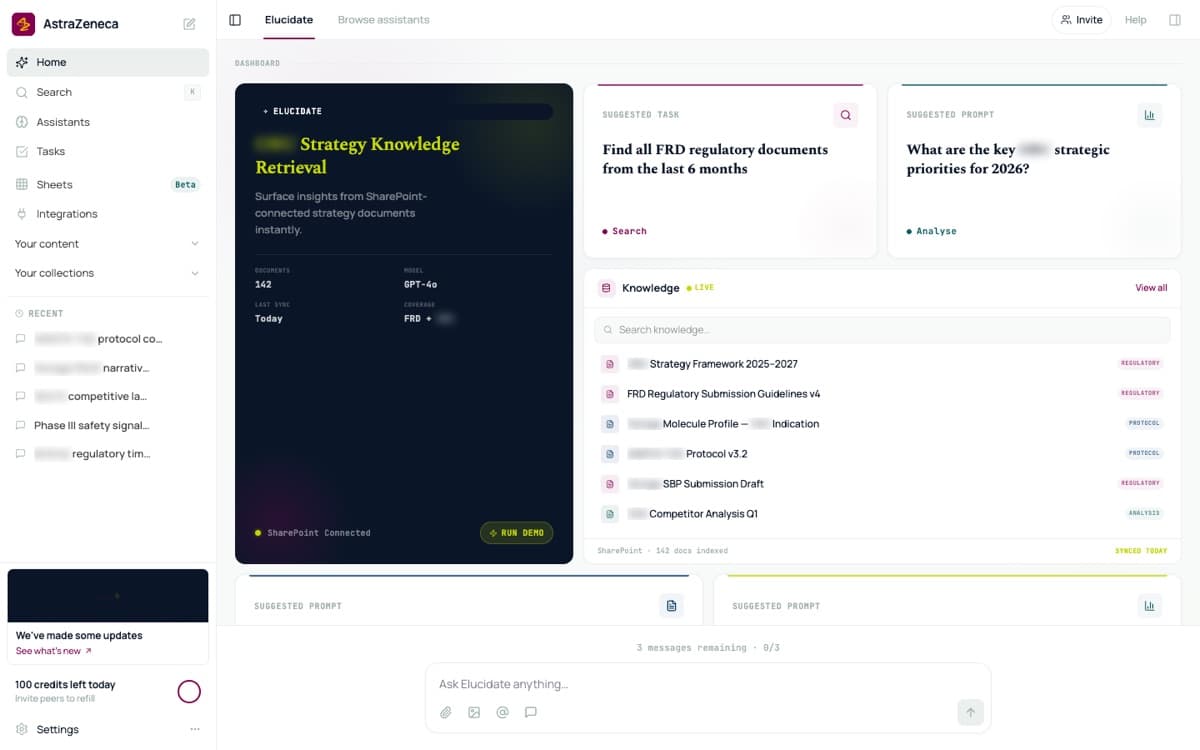
Task: Click the SharePoint Connected status
Action: (x=312, y=533)
